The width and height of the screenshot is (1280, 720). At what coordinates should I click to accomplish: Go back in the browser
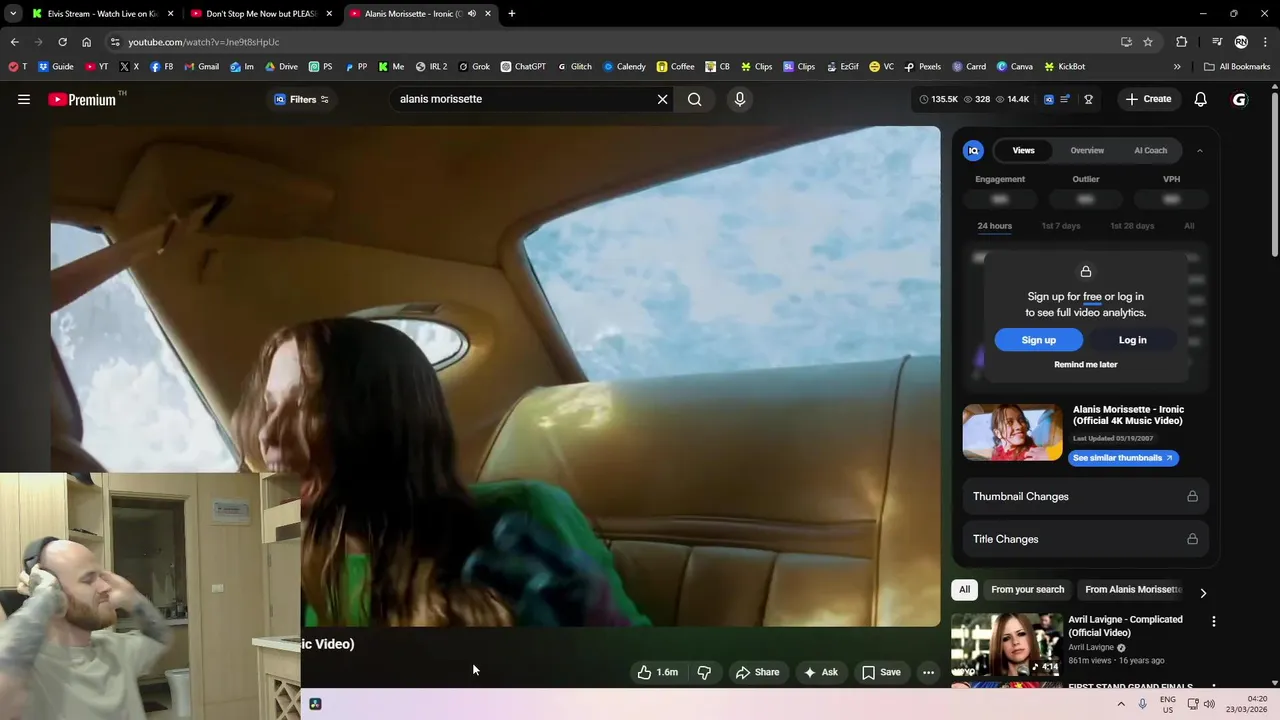(x=15, y=42)
